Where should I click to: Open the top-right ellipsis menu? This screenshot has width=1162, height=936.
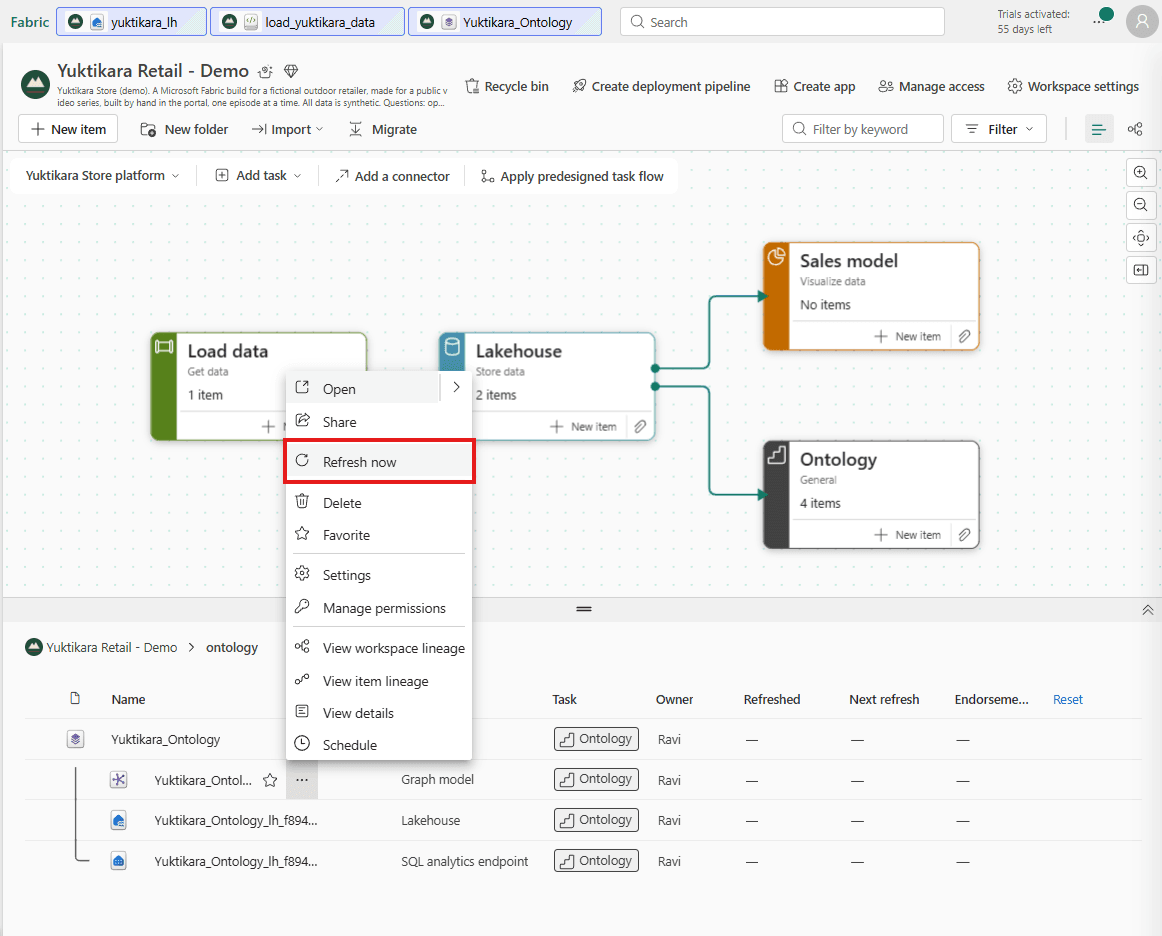point(1099,21)
